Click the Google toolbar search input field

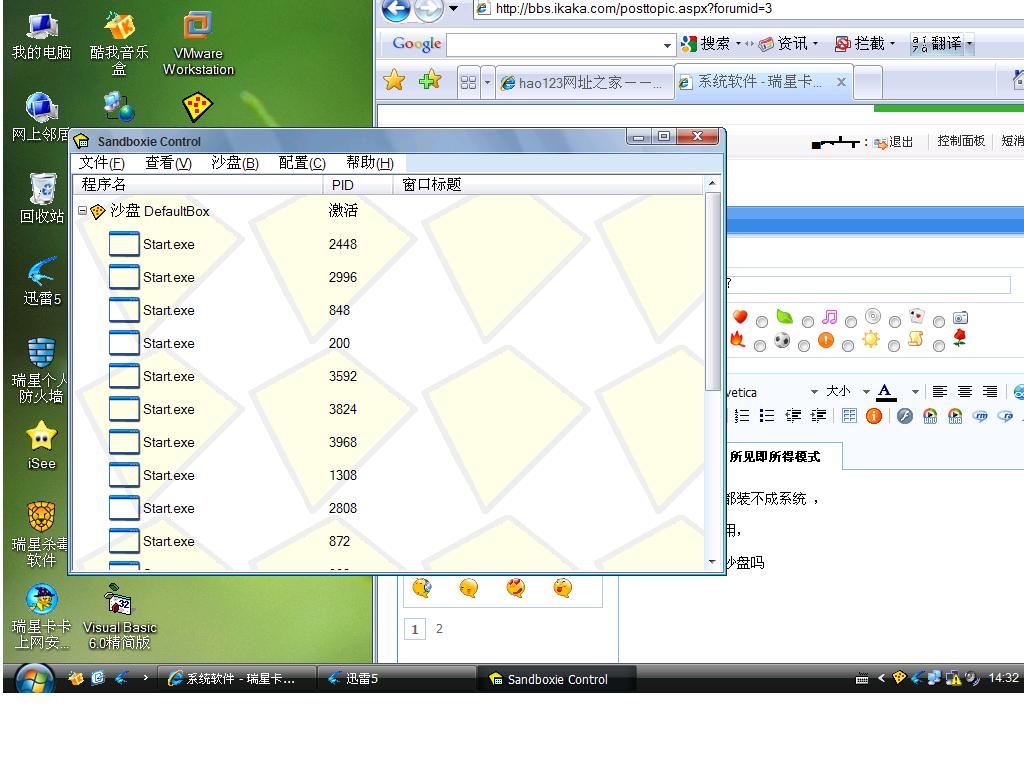tap(555, 45)
